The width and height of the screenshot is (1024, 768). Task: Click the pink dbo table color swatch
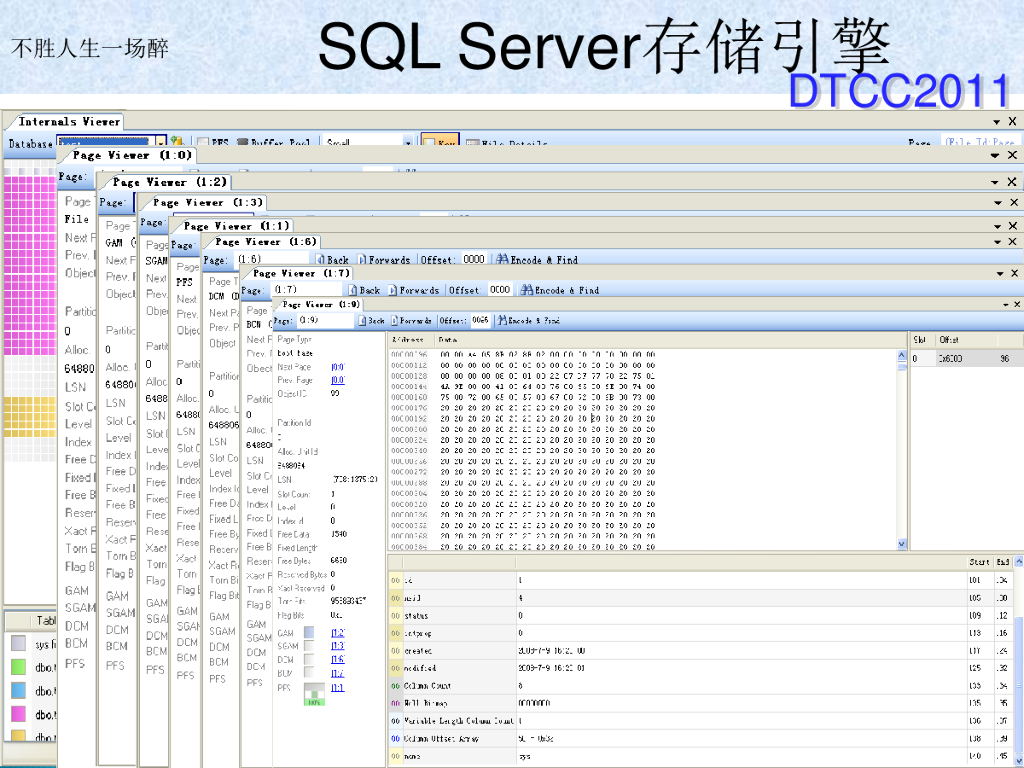18,714
